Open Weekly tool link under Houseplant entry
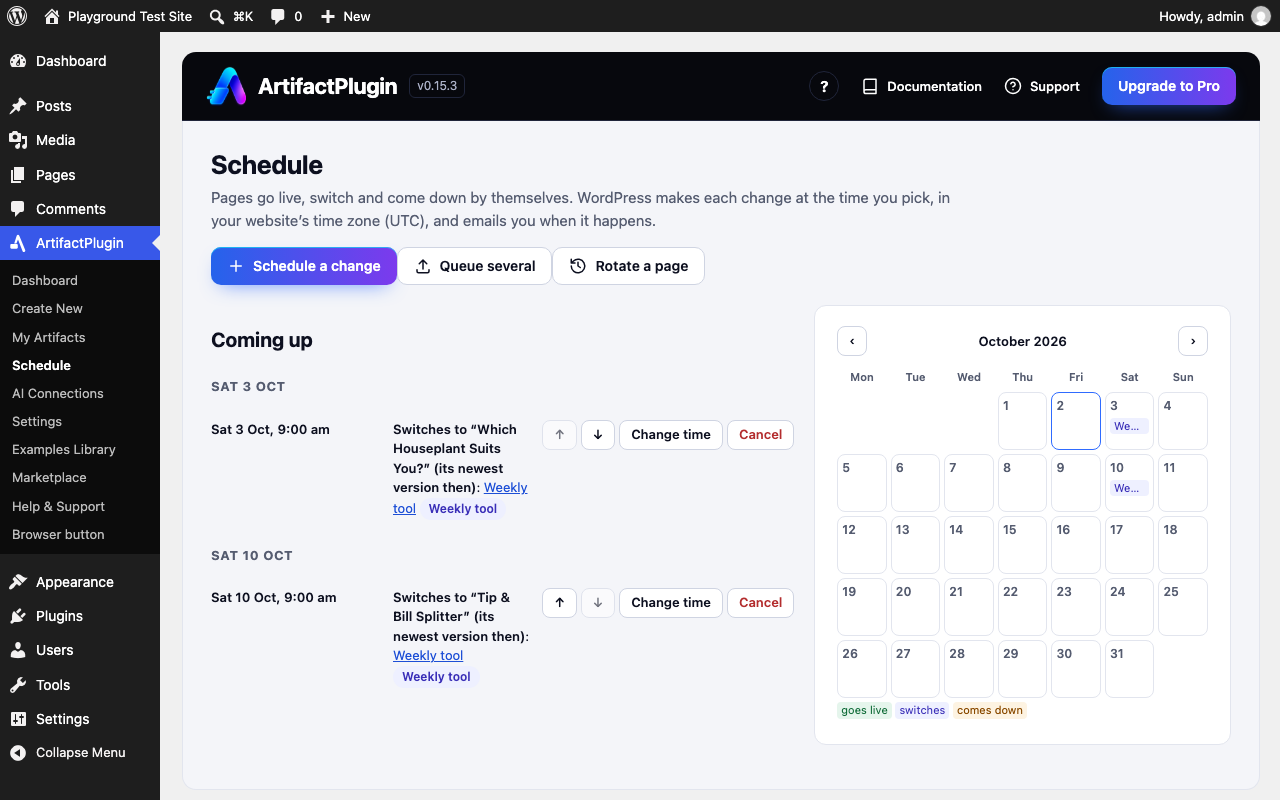The width and height of the screenshot is (1280, 800). point(505,487)
